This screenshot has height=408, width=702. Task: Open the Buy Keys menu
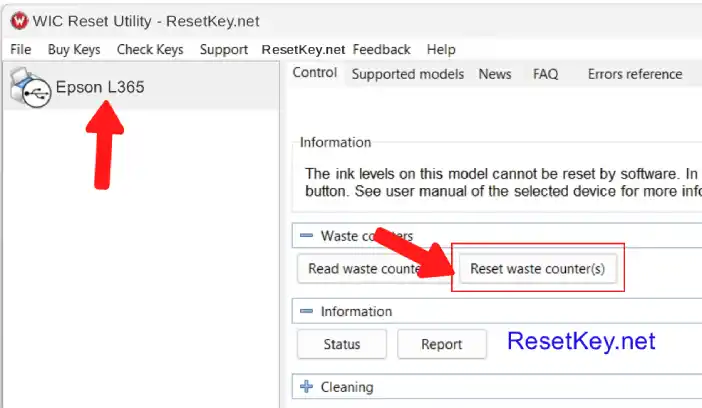coord(74,49)
